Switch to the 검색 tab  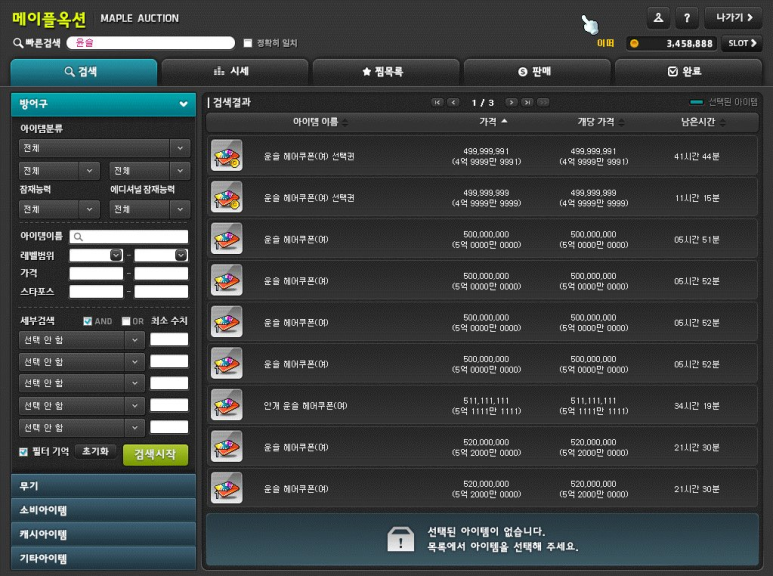84,72
